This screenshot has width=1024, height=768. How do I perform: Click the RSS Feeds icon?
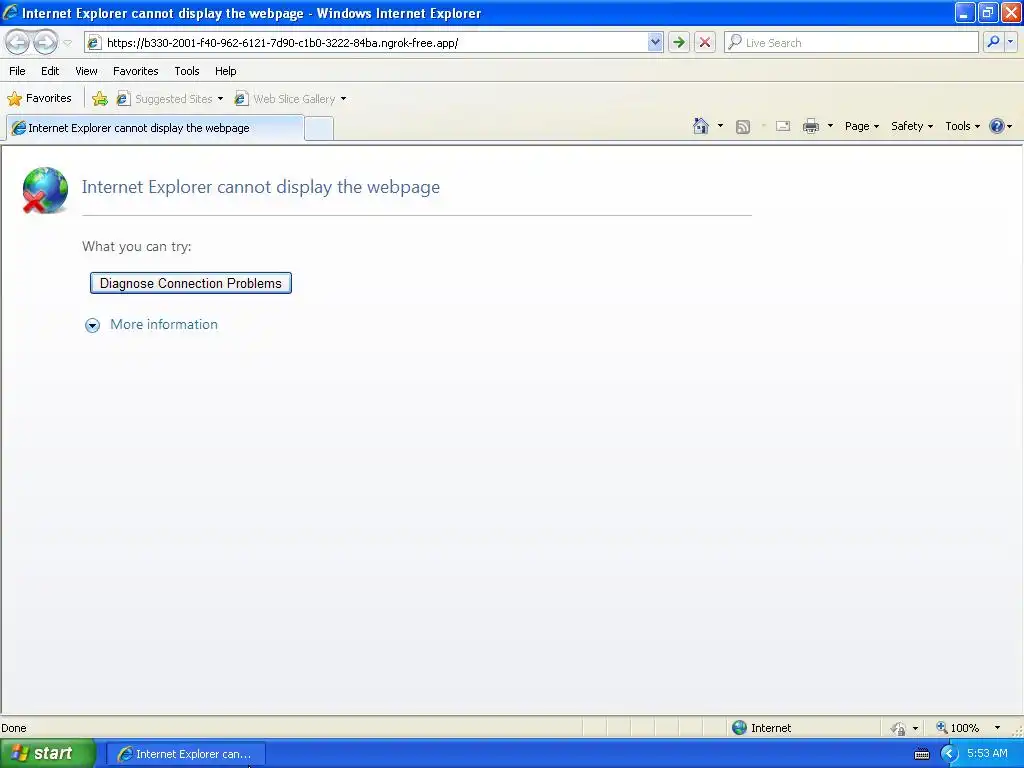(743, 127)
